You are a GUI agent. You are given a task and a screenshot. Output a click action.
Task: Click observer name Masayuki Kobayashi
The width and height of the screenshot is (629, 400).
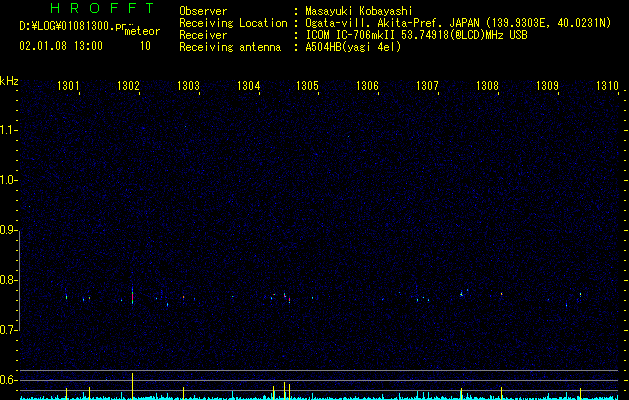tap(359, 11)
